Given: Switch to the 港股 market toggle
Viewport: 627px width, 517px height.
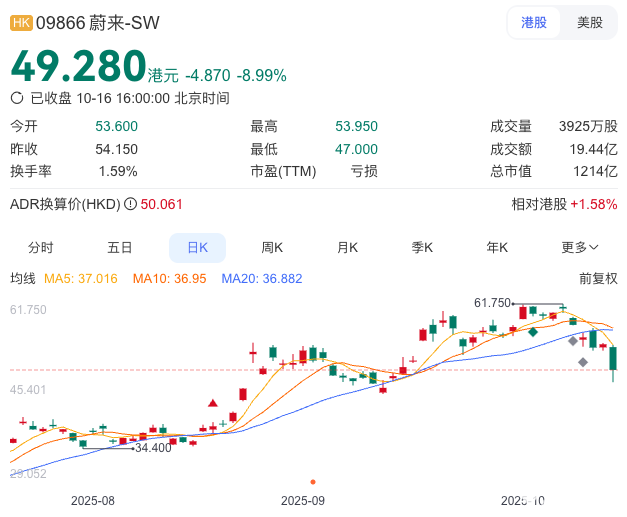Looking at the screenshot, I should coord(534,22).
